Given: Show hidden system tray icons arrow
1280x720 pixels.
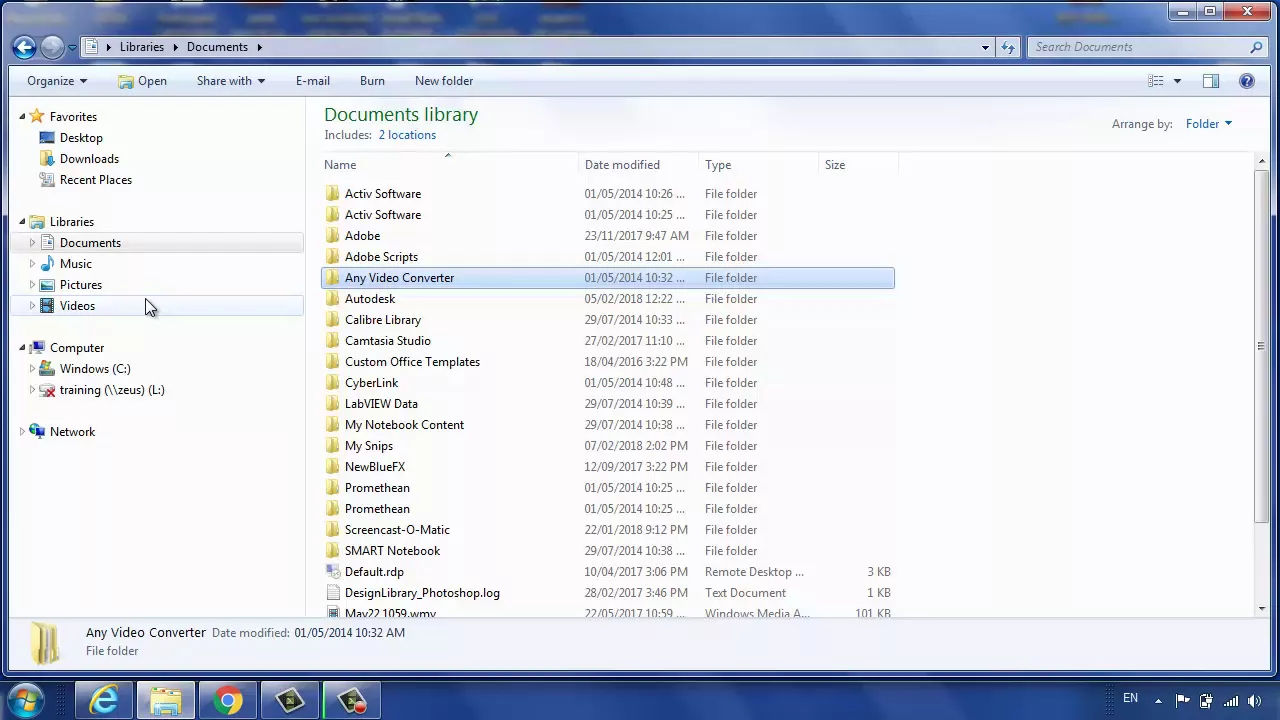Looking at the screenshot, I should click(x=1158, y=700).
